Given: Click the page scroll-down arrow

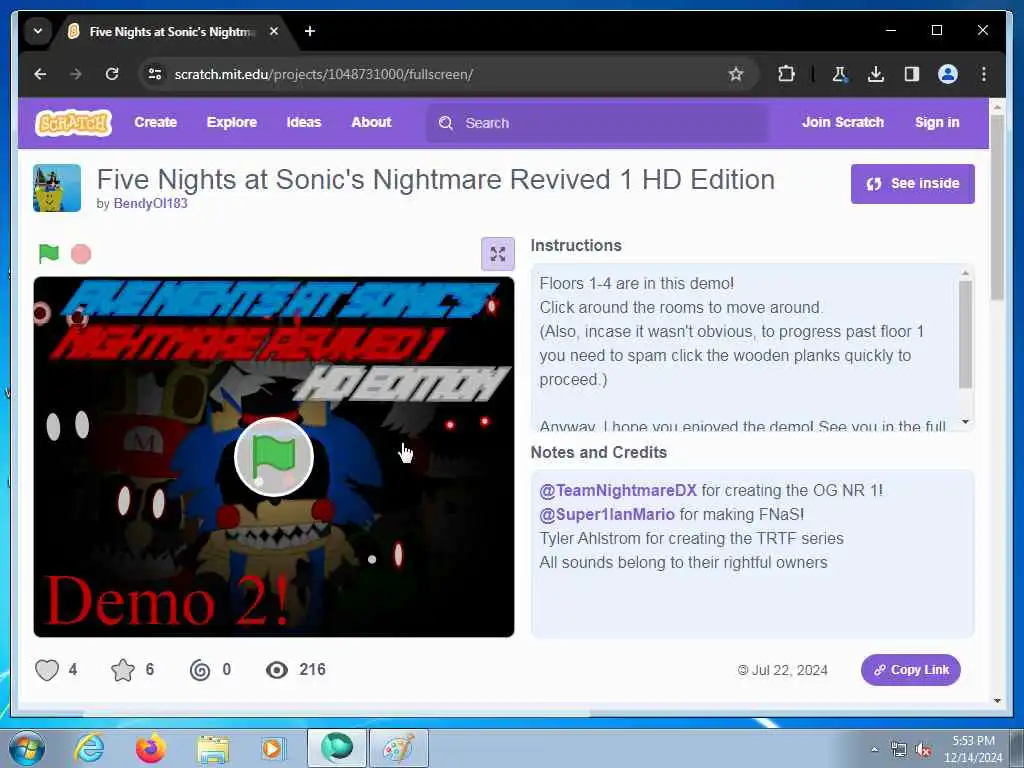Looking at the screenshot, I should [997, 701].
